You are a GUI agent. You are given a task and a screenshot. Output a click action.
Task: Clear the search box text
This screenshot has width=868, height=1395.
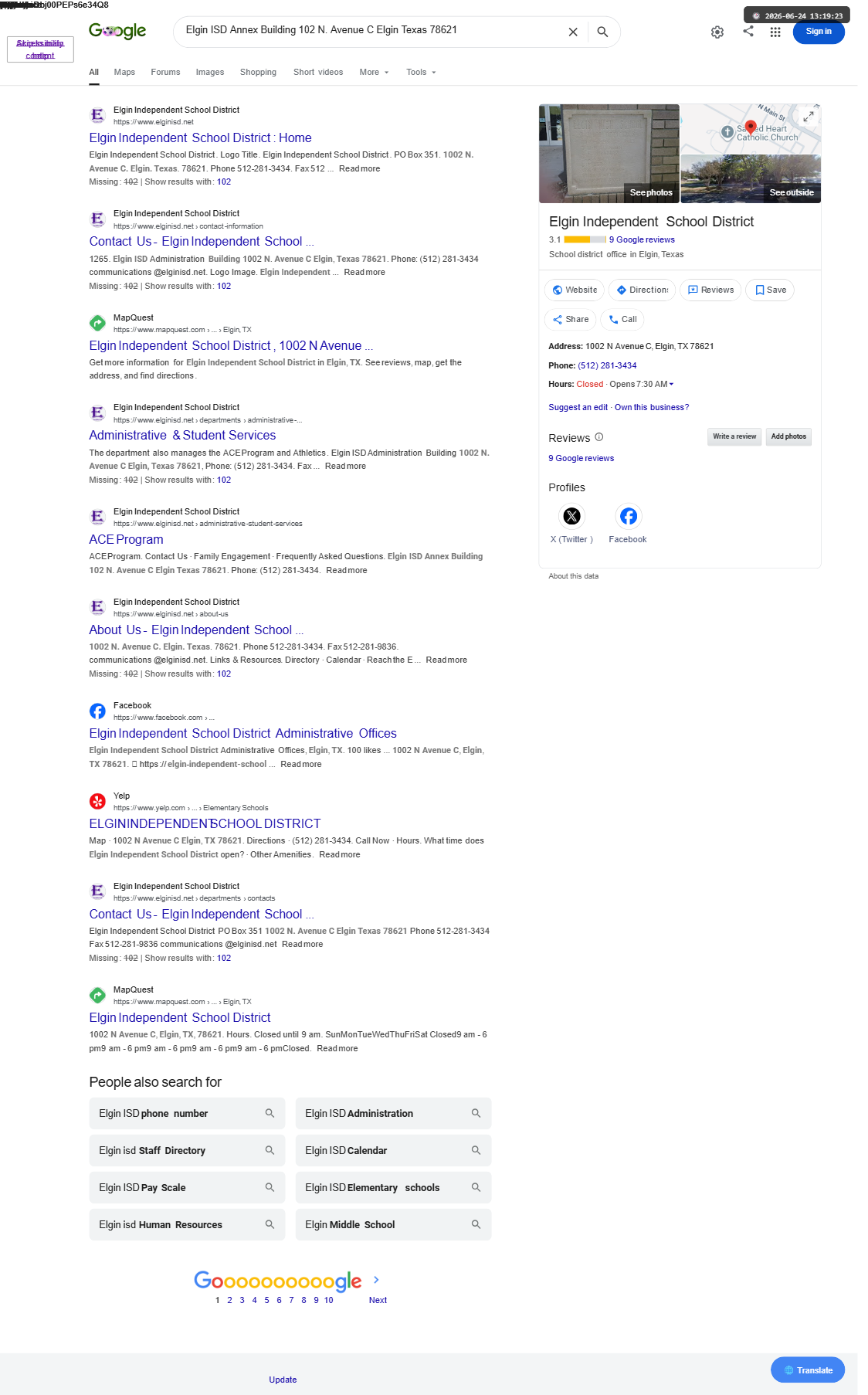point(573,32)
